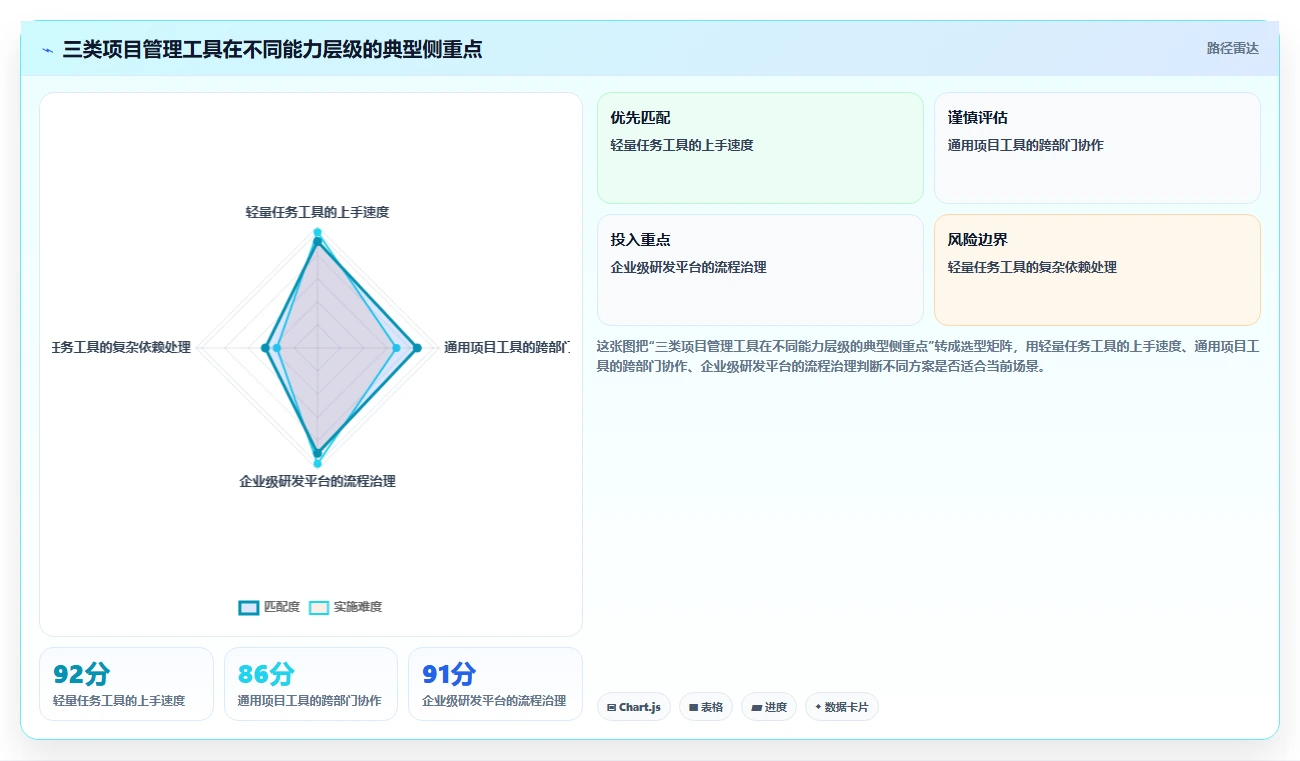1300x761 pixels.
Task: Click the description paragraph starting with 这张图把
Action: tap(928, 356)
